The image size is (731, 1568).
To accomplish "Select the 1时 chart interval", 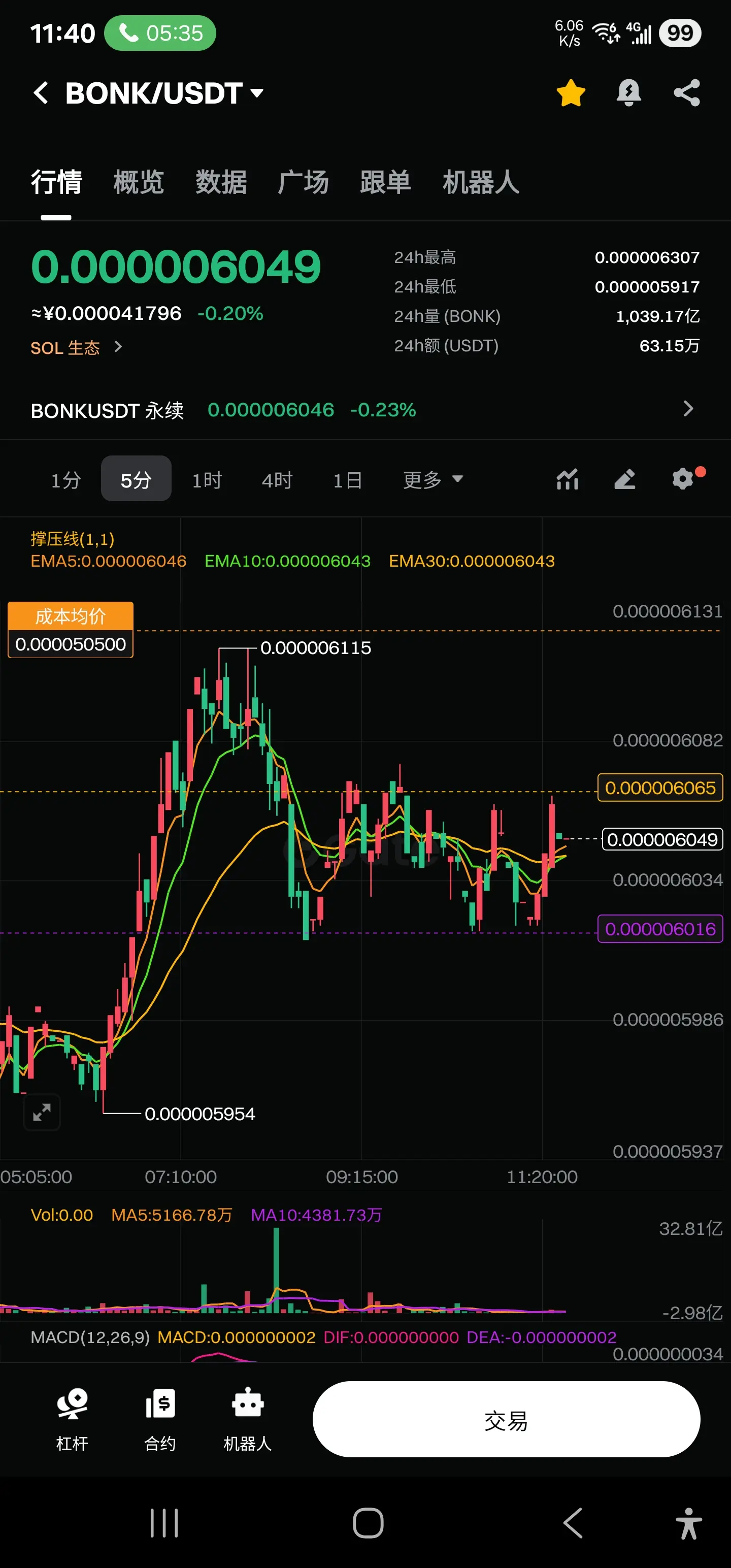I will tap(207, 480).
